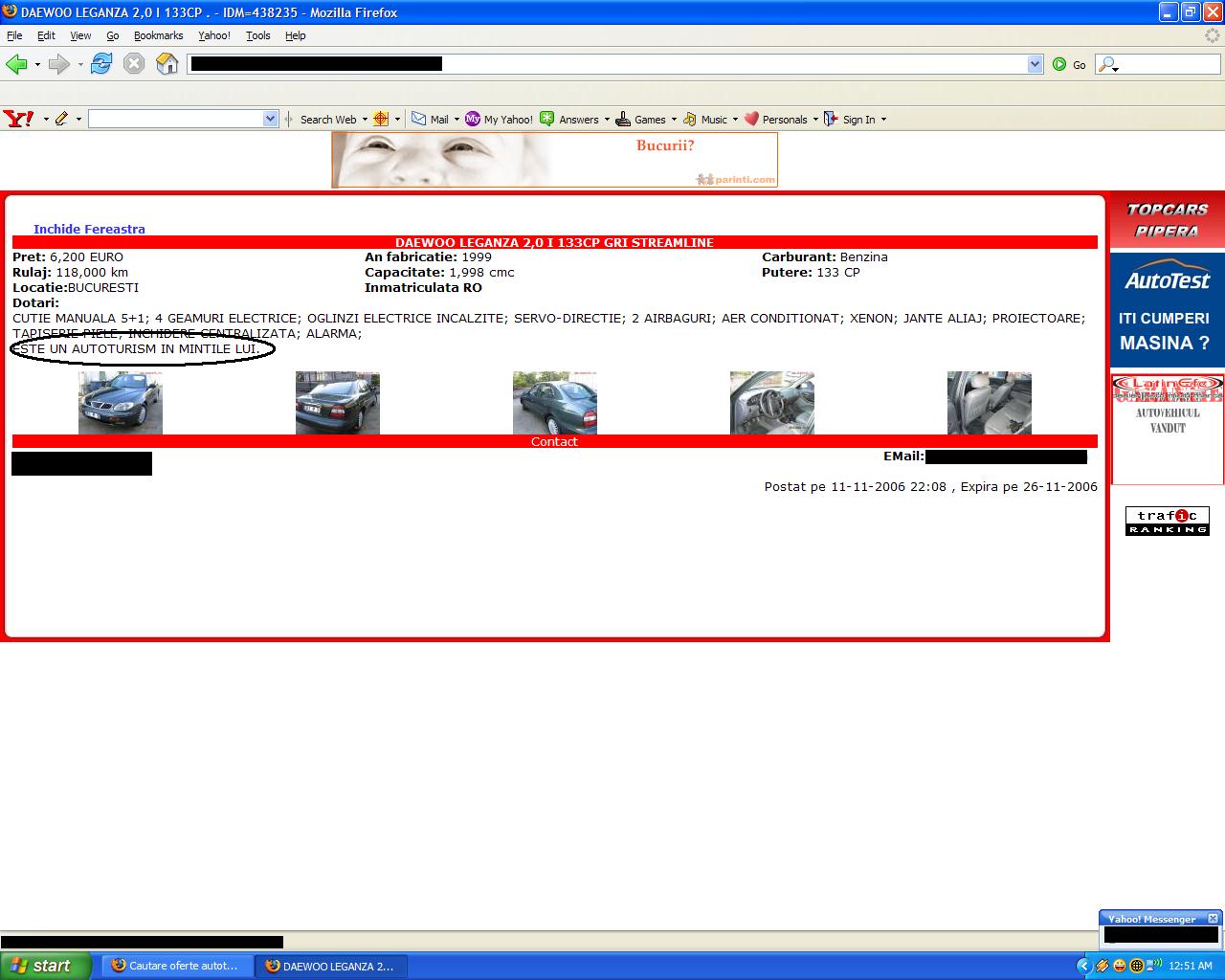The height and width of the screenshot is (980, 1225).
Task: Click the AutoTest advertisement banner
Action: [x=1167, y=309]
